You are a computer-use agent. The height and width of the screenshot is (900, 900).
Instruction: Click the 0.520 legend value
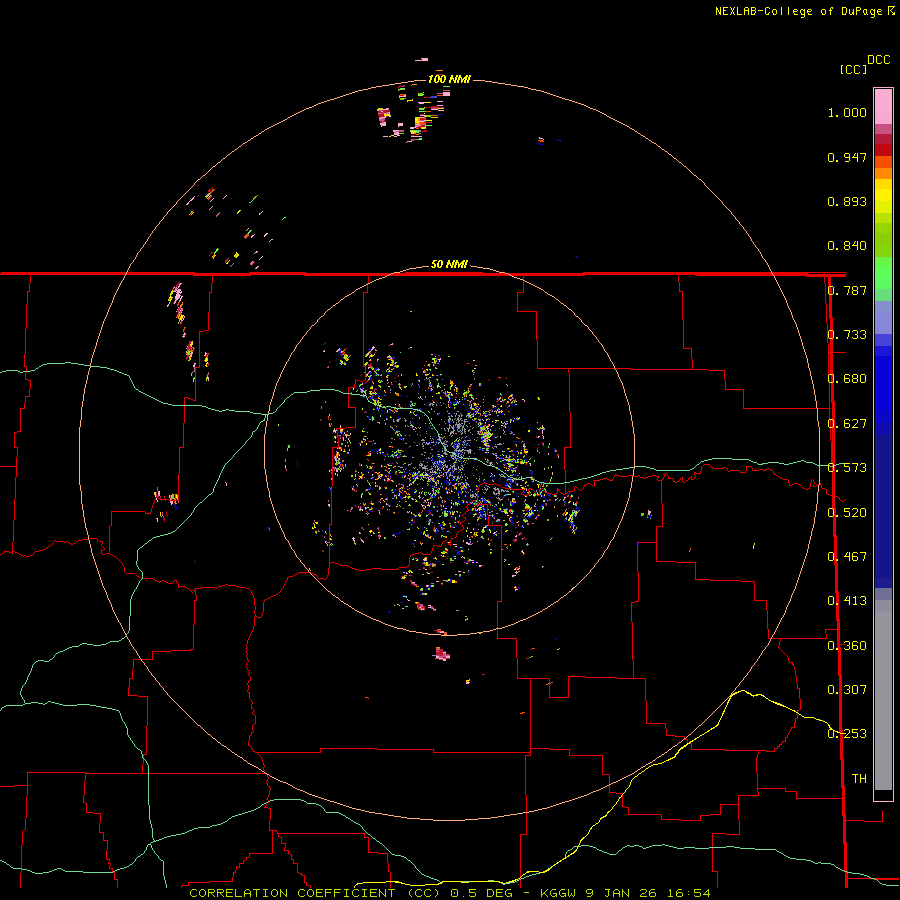(x=847, y=513)
